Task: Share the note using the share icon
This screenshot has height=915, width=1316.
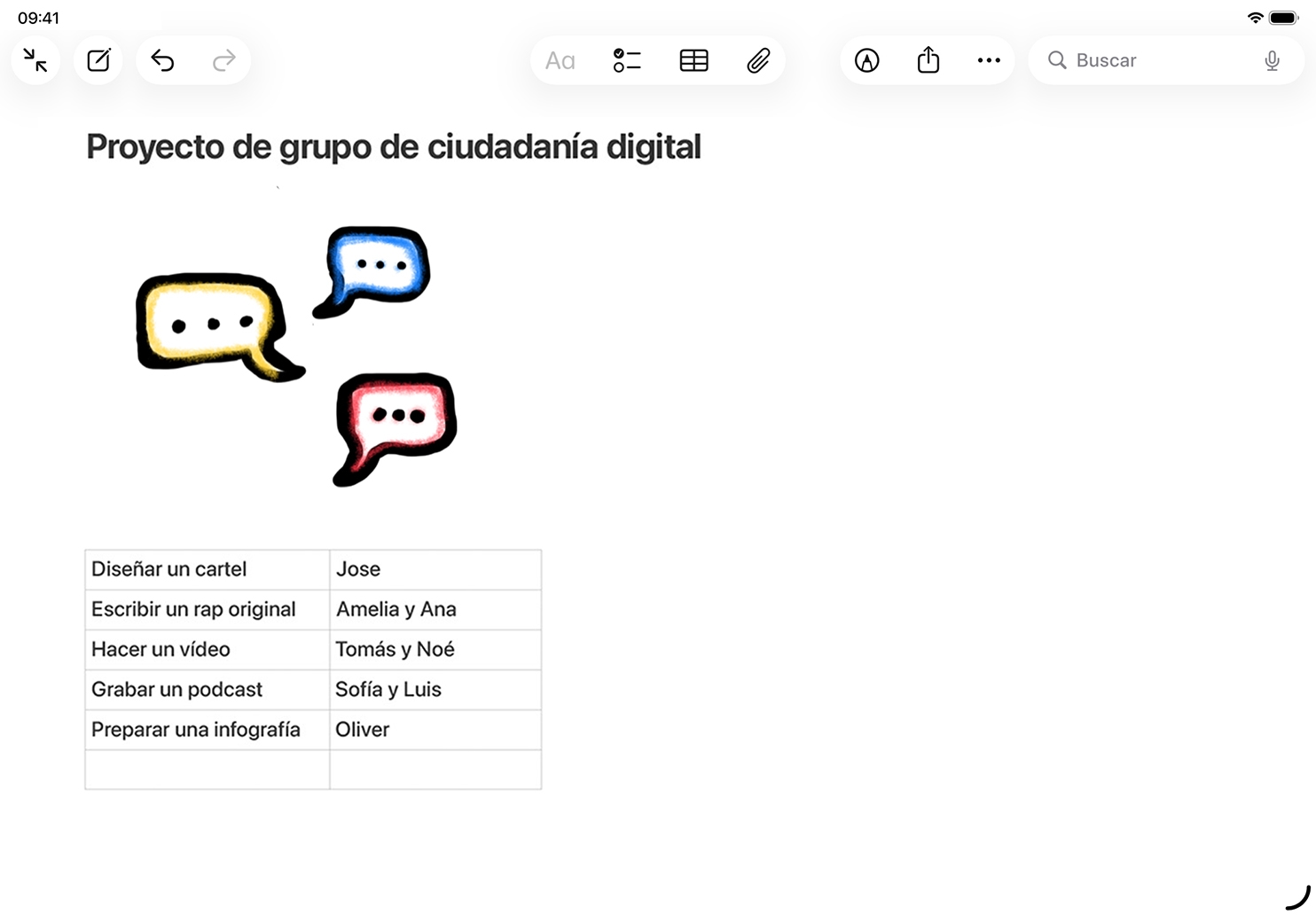Action: (928, 60)
